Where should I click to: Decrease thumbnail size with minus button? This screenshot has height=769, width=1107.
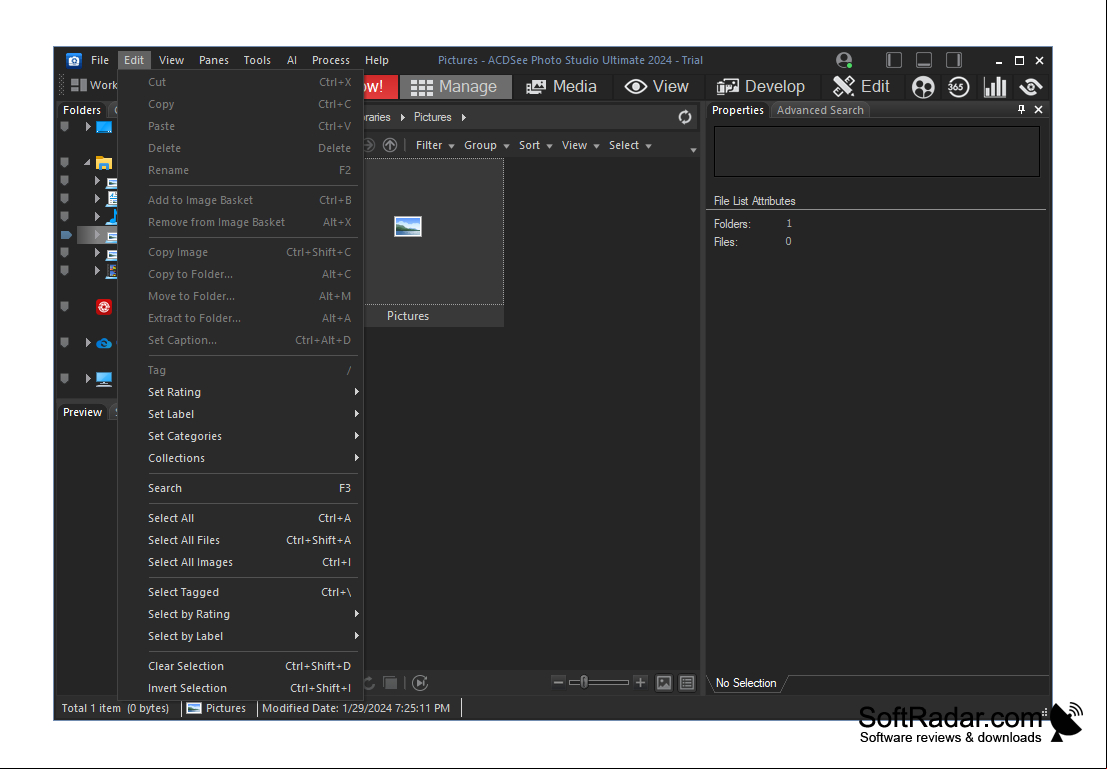click(558, 683)
